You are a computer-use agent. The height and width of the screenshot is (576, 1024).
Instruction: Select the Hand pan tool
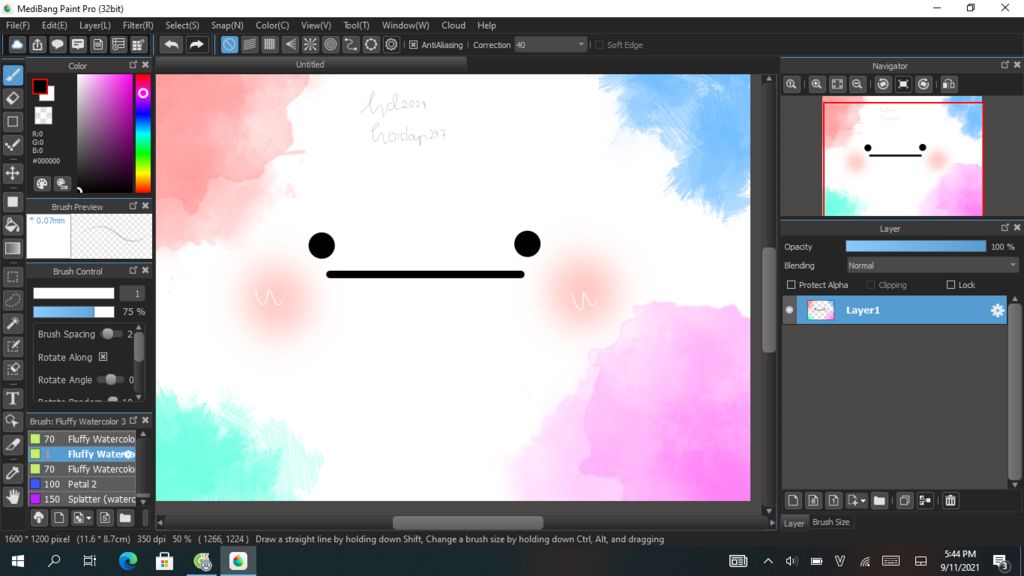coord(13,497)
